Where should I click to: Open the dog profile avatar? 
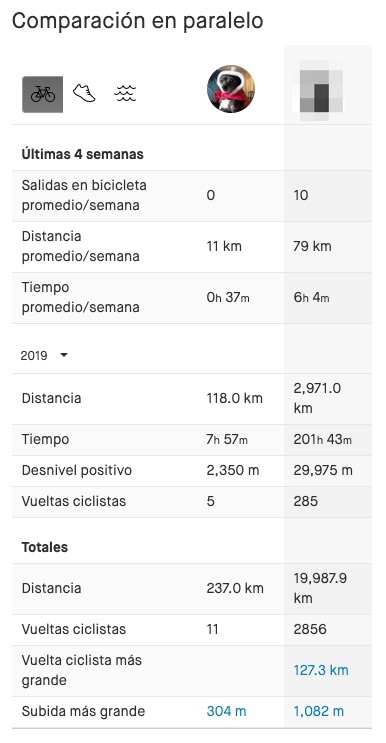tap(231, 89)
